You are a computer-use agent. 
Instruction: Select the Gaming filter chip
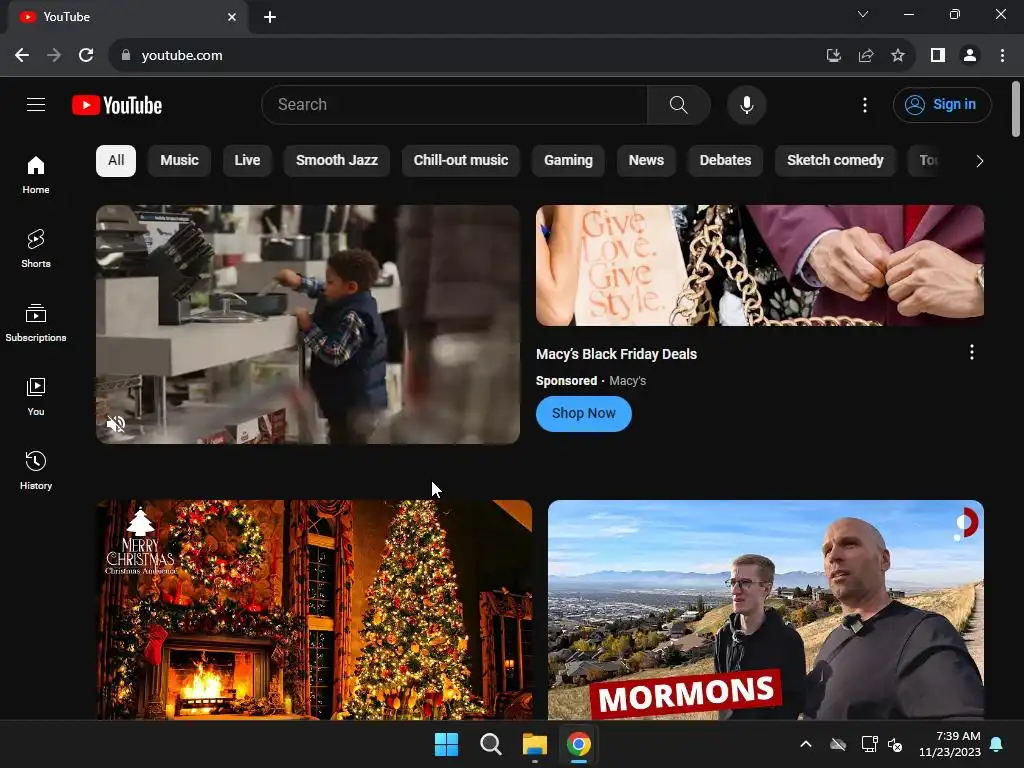coord(568,161)
